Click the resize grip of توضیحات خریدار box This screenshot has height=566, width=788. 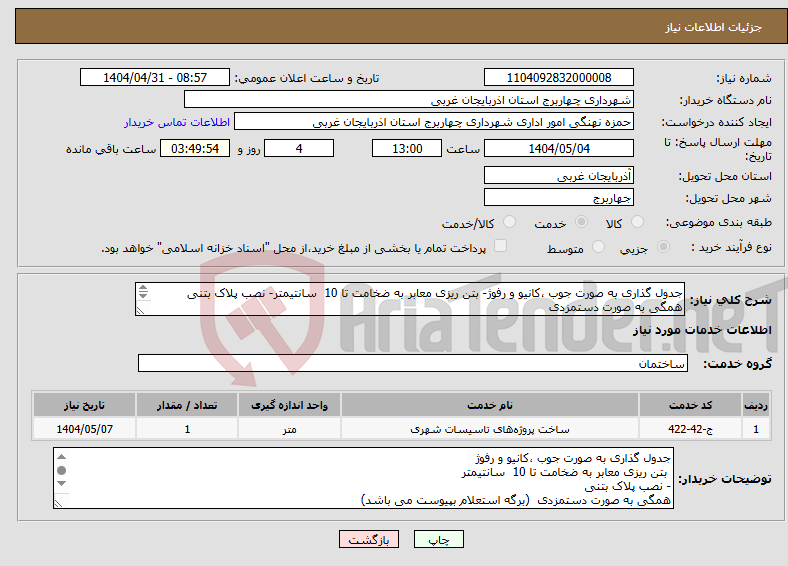point(59,503)
